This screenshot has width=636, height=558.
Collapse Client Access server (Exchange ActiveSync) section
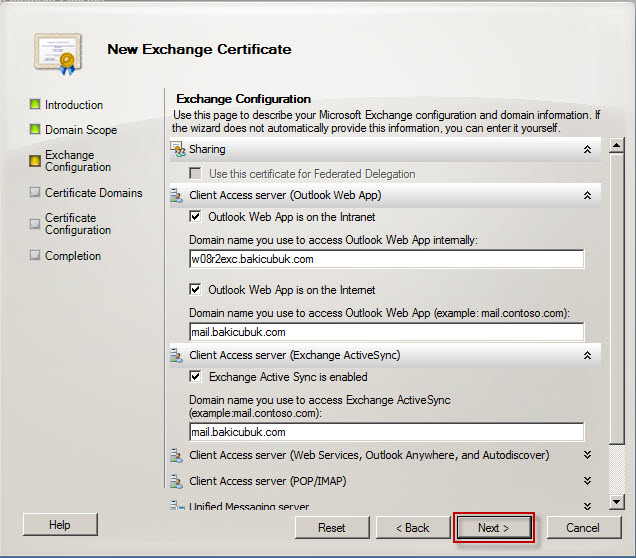pyautogui.click(x=587, y=355)
